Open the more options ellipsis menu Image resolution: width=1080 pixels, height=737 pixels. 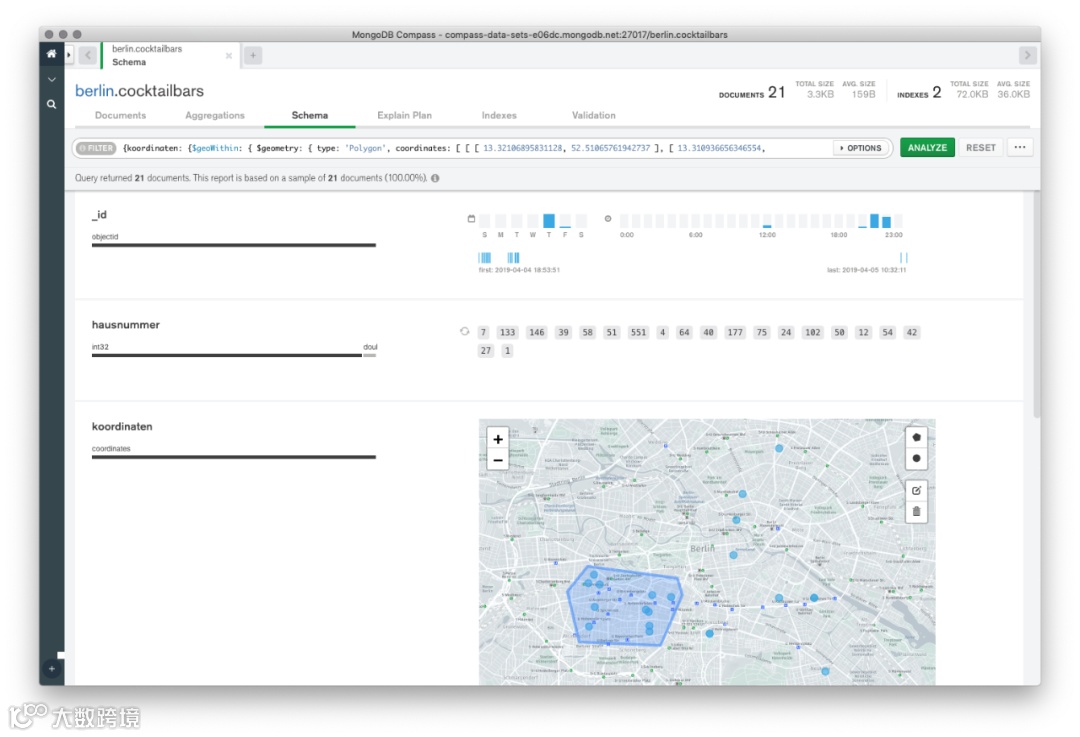[x=1019, y=147]
